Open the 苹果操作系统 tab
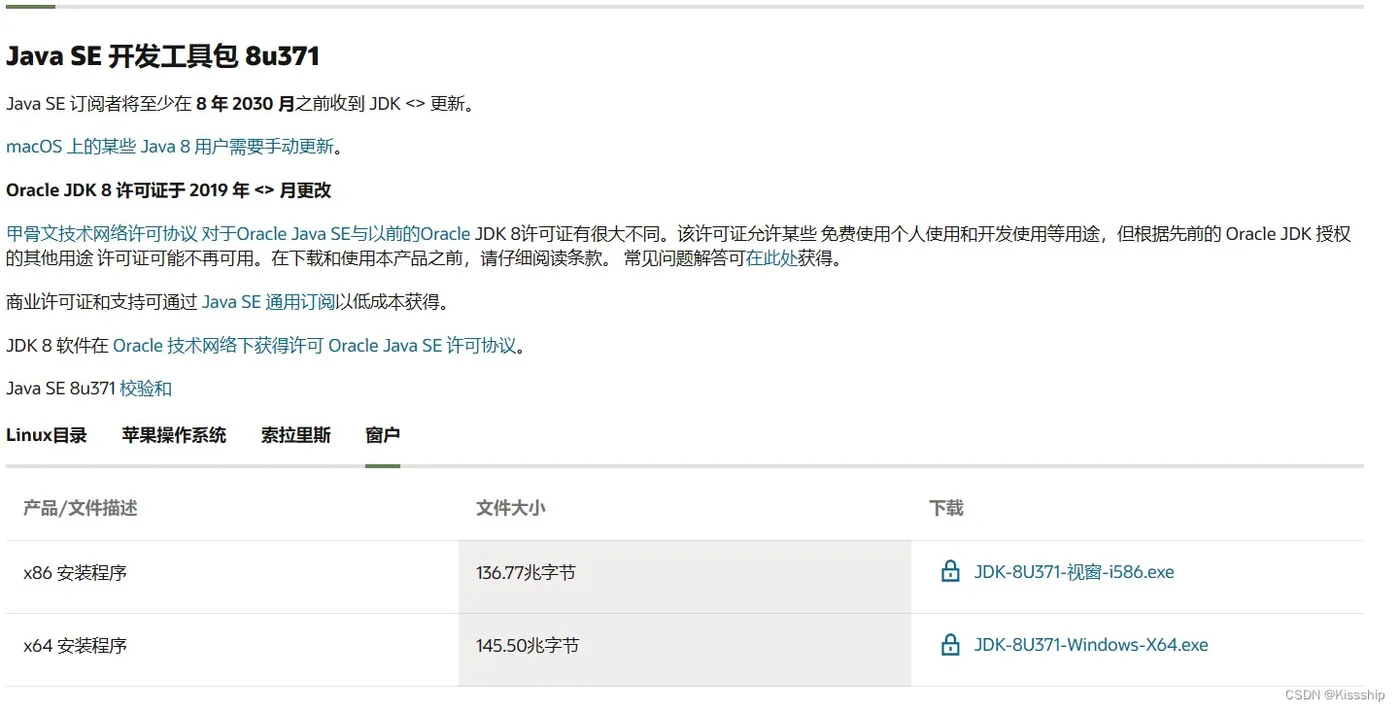Screen dimensions: 1400x711 174,436
